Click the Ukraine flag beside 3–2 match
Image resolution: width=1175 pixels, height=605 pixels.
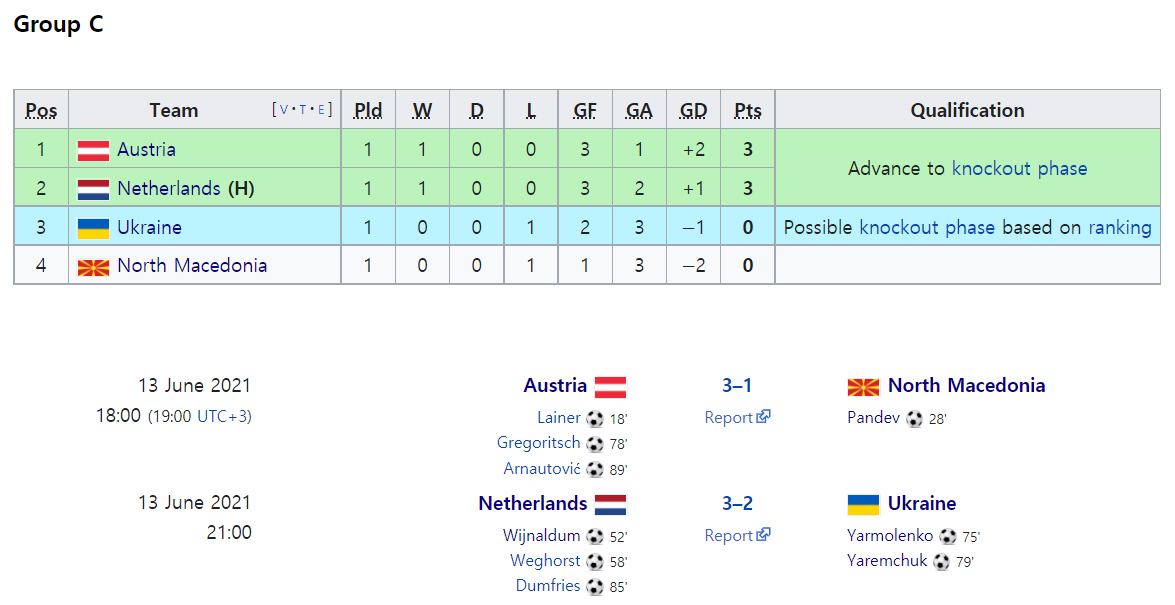coord(863,505)
